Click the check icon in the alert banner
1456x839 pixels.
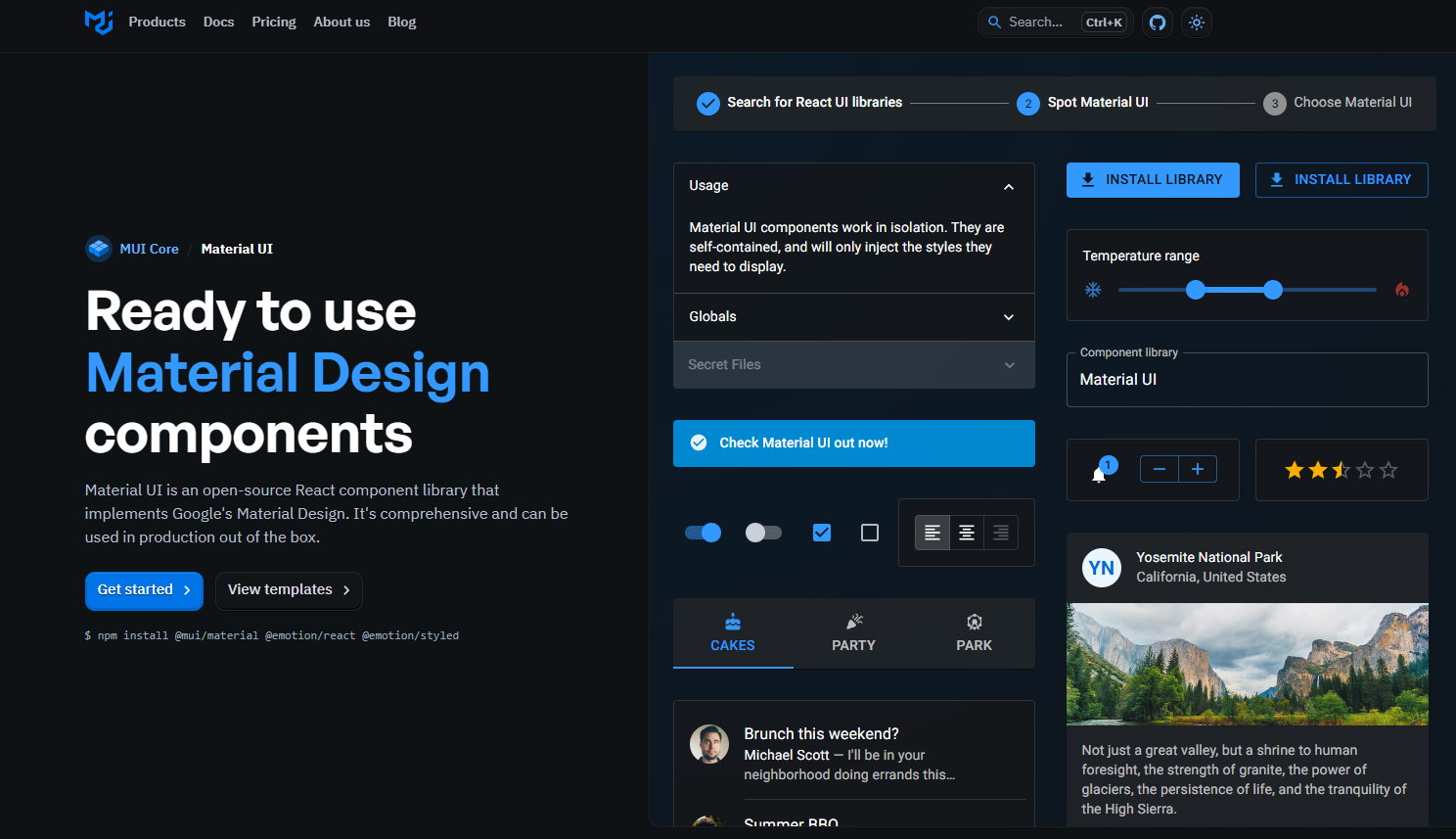pos(699,443)
